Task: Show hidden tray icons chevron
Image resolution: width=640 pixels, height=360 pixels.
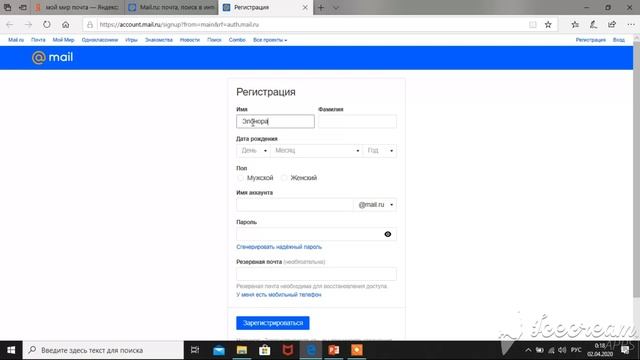Action: 528,350
